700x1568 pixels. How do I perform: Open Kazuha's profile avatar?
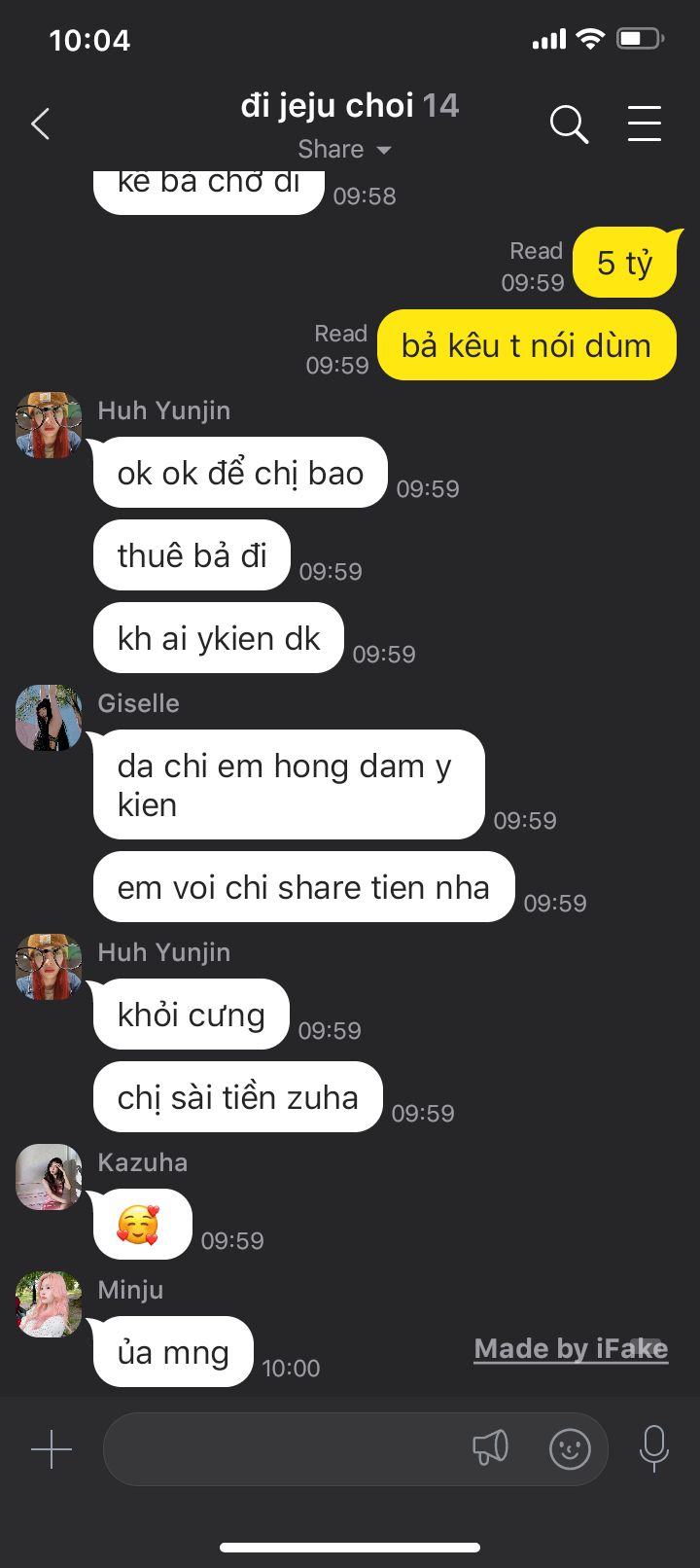click(x=49, y=1177)
